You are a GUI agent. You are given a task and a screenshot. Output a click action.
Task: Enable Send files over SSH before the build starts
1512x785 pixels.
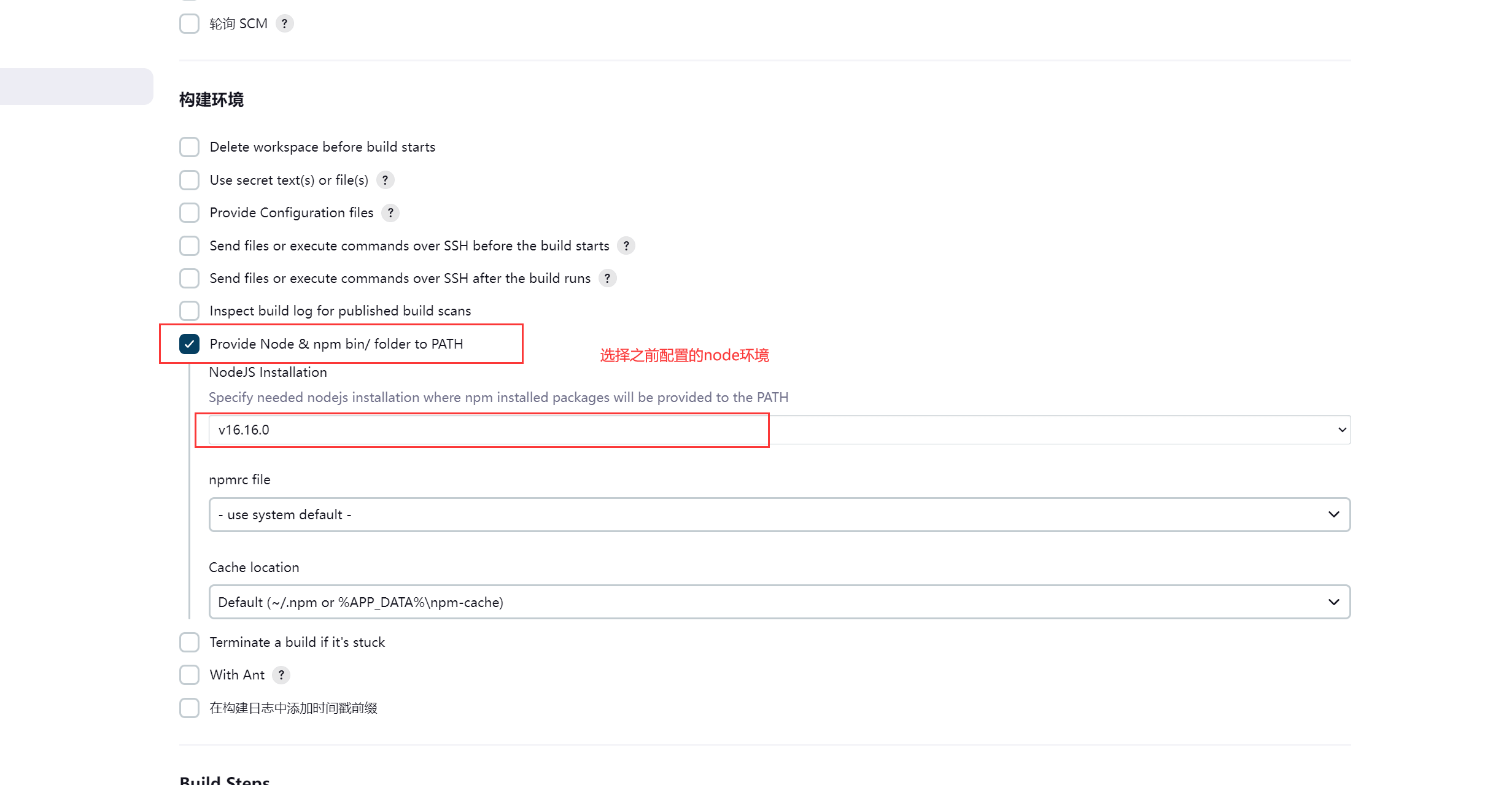[x=189, y=246]
